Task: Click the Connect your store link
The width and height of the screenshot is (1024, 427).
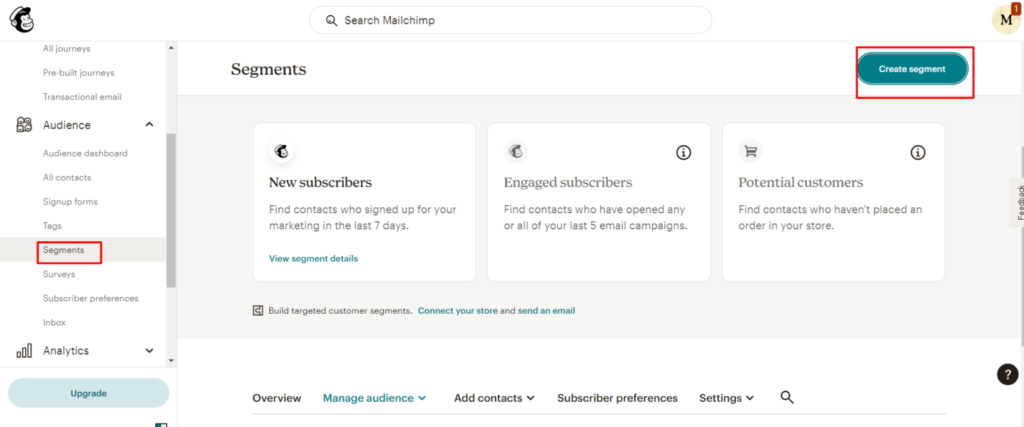Action: click(x=457, y=311)
